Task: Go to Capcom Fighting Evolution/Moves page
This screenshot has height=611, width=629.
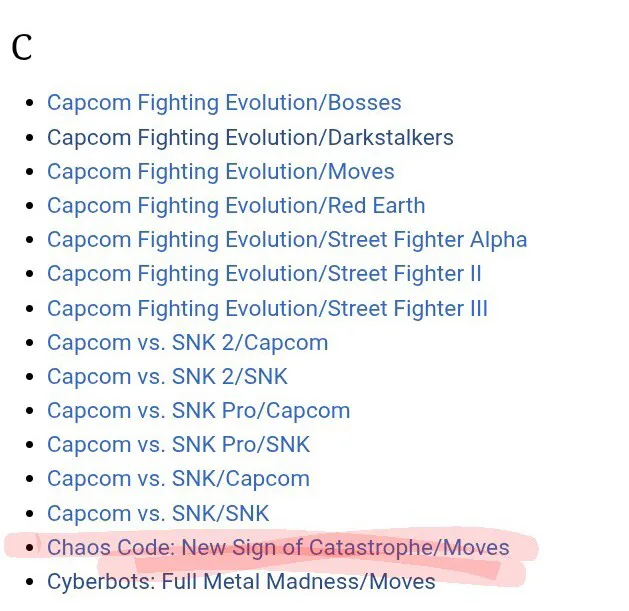Action: click(x=220, y=171)
